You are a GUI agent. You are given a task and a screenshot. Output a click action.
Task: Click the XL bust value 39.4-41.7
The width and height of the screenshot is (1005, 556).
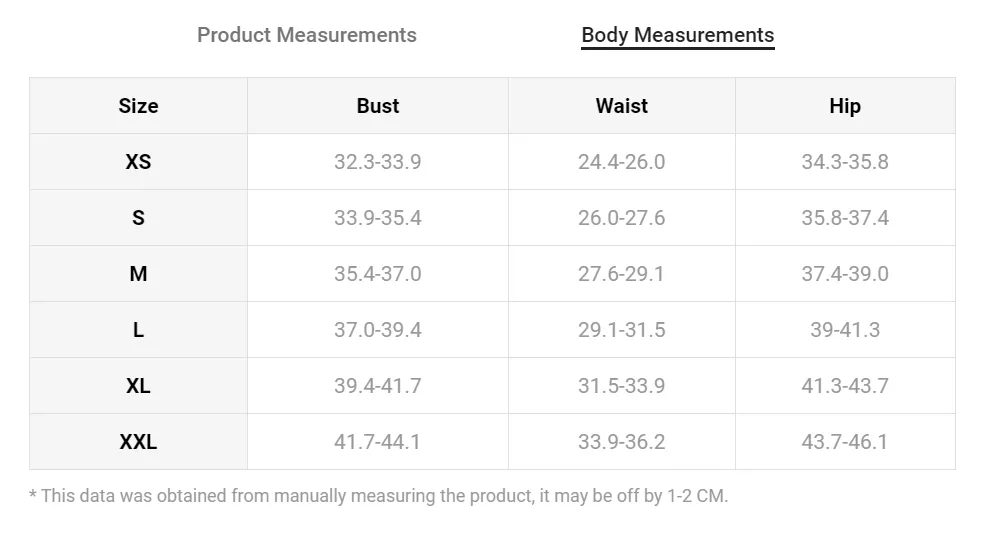tap(378, 385)
